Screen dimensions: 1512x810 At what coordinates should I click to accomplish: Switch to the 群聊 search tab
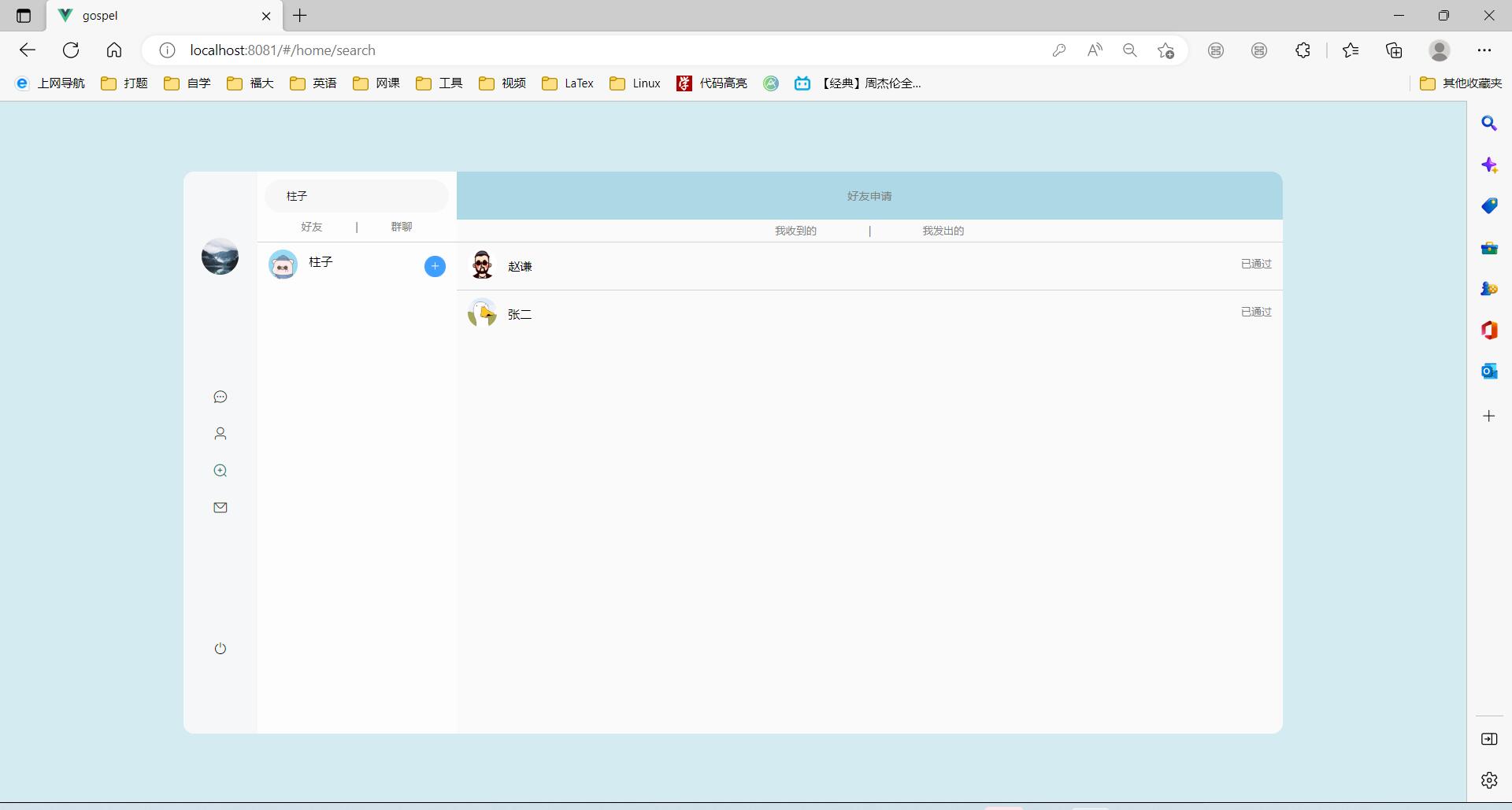point(402,227)
